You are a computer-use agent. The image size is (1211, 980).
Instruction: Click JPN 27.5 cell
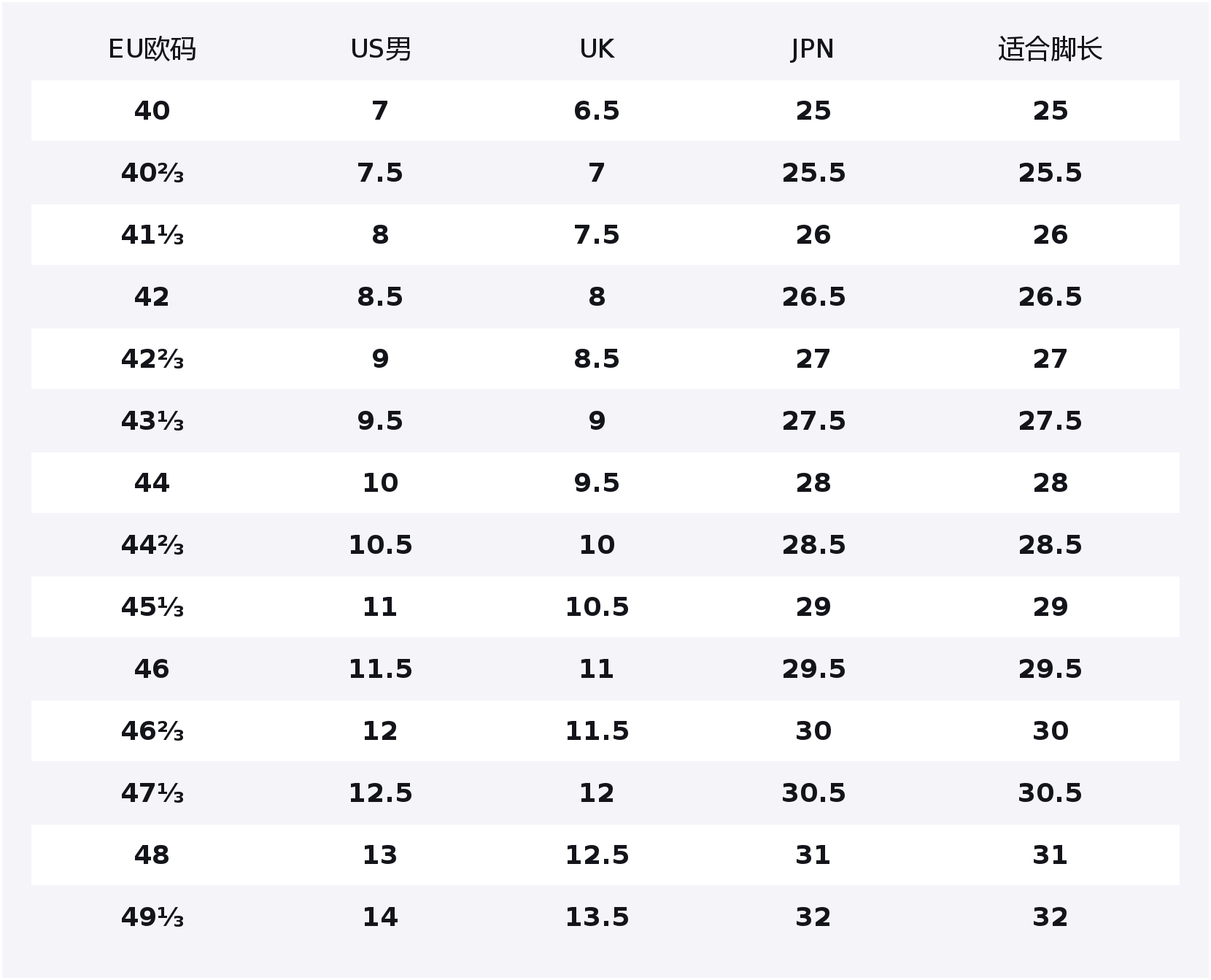pos(813,421)
